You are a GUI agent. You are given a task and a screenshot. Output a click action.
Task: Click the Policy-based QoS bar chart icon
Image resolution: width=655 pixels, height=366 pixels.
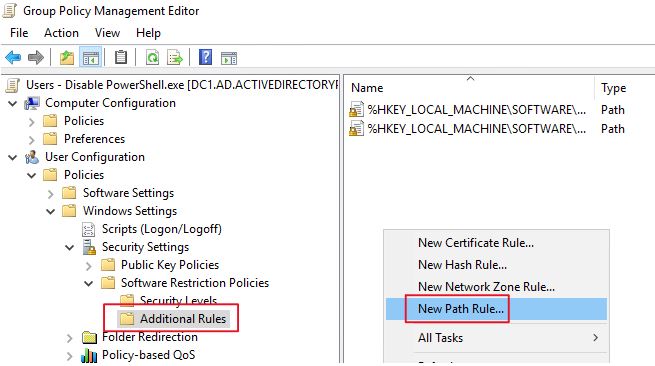89,355
